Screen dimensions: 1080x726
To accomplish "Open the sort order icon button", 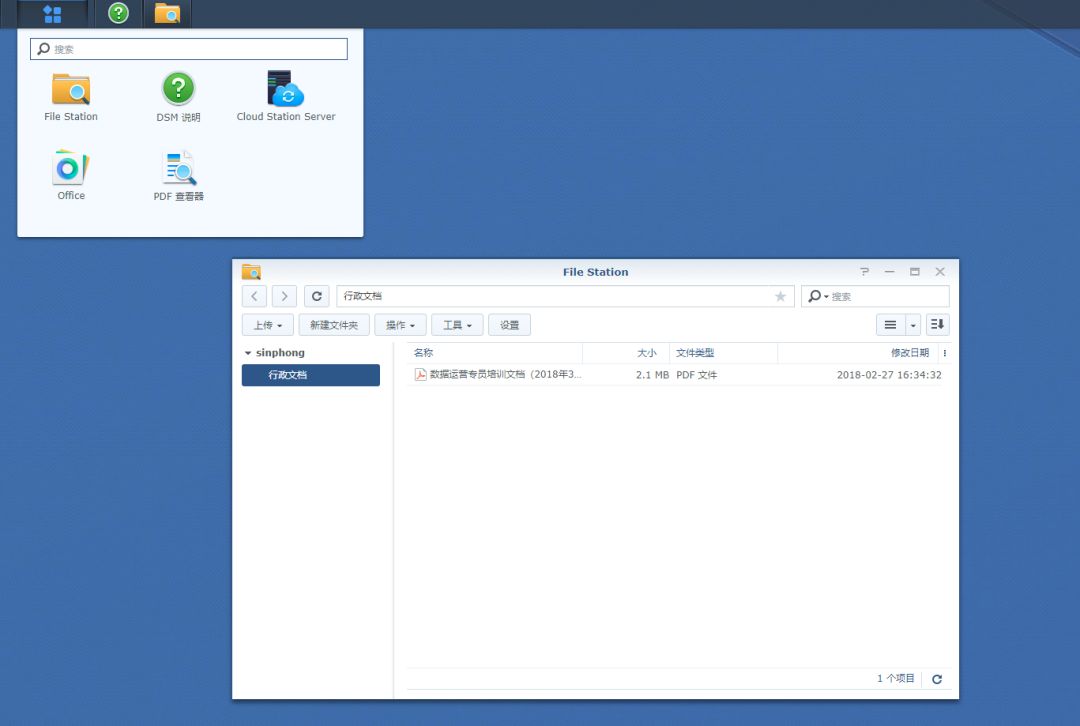I will click(937, 325).
